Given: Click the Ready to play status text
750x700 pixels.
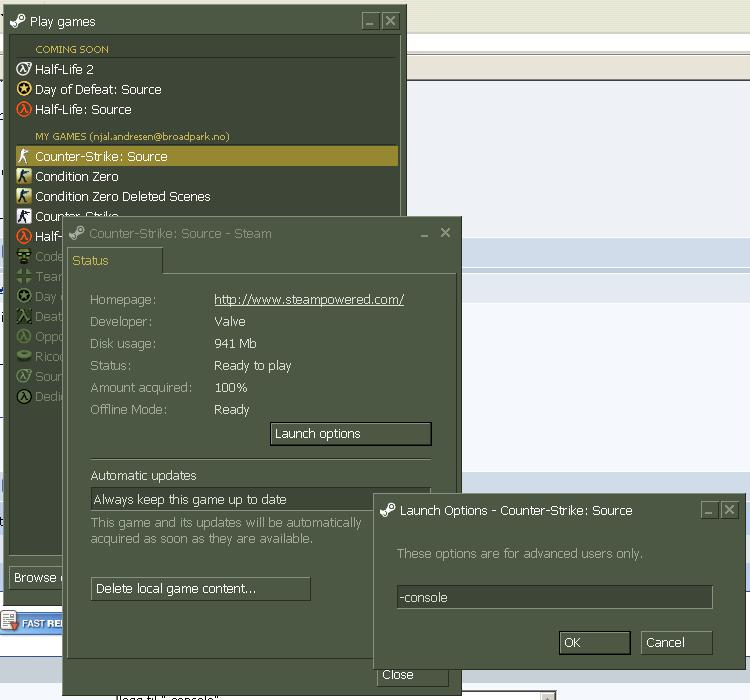Looking at the screenshot, I should coord(253,366).
